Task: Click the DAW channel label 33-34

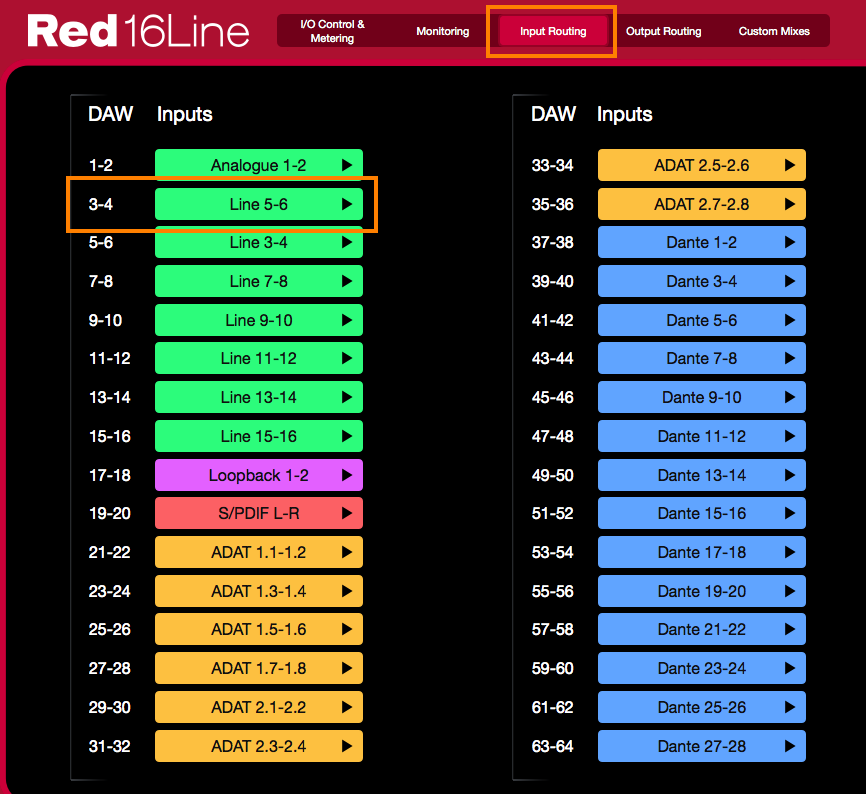Action: point(552,165)
